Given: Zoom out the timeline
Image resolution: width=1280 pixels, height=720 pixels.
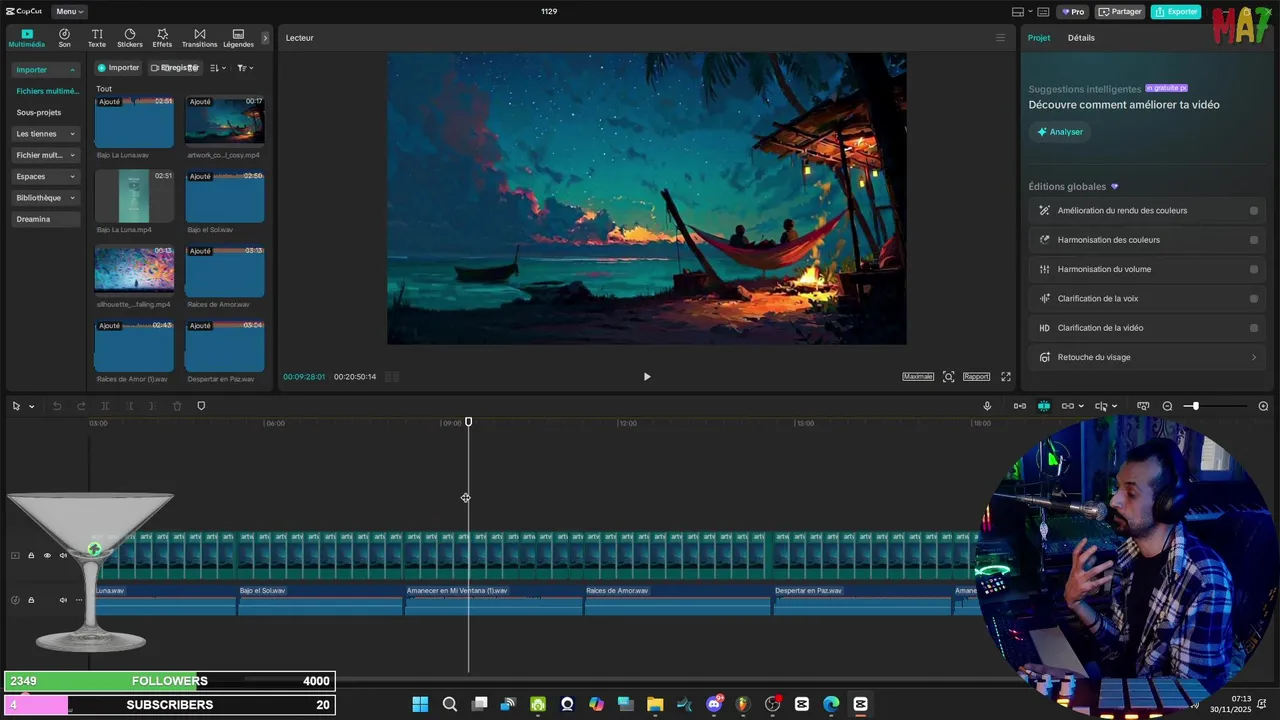Looking at the screenshot, I should click(x=1167, y=406).
